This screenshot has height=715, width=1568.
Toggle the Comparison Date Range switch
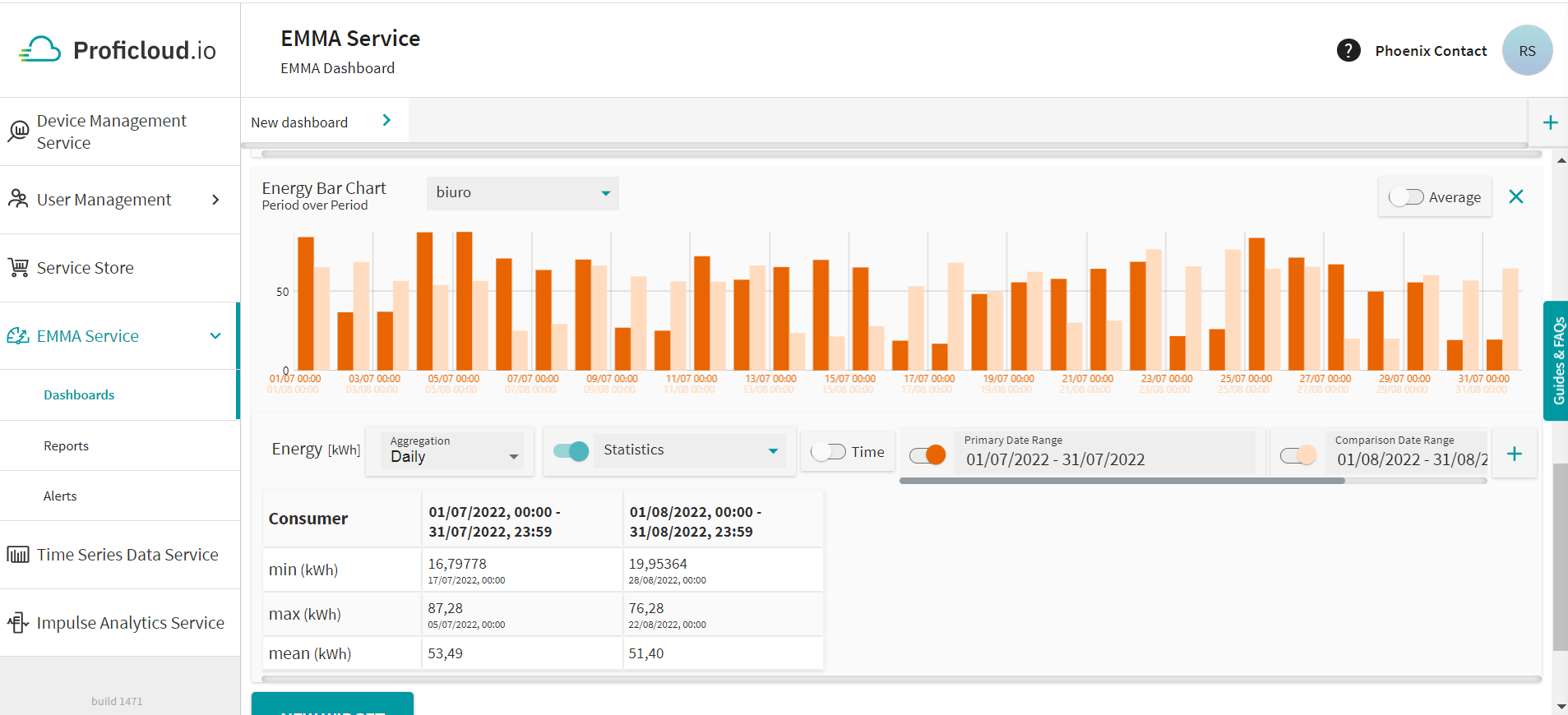(x=1298, y=454)
